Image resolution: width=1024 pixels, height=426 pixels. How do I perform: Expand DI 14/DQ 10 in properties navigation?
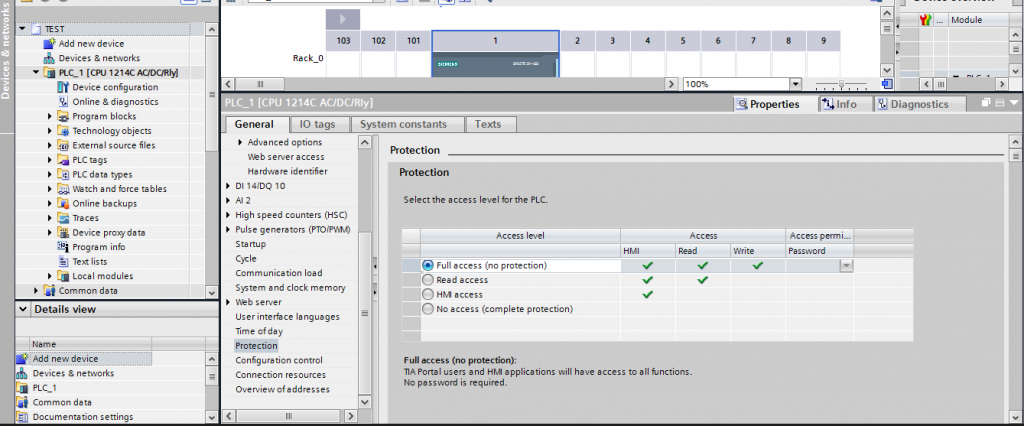click(x=228, y=186)
